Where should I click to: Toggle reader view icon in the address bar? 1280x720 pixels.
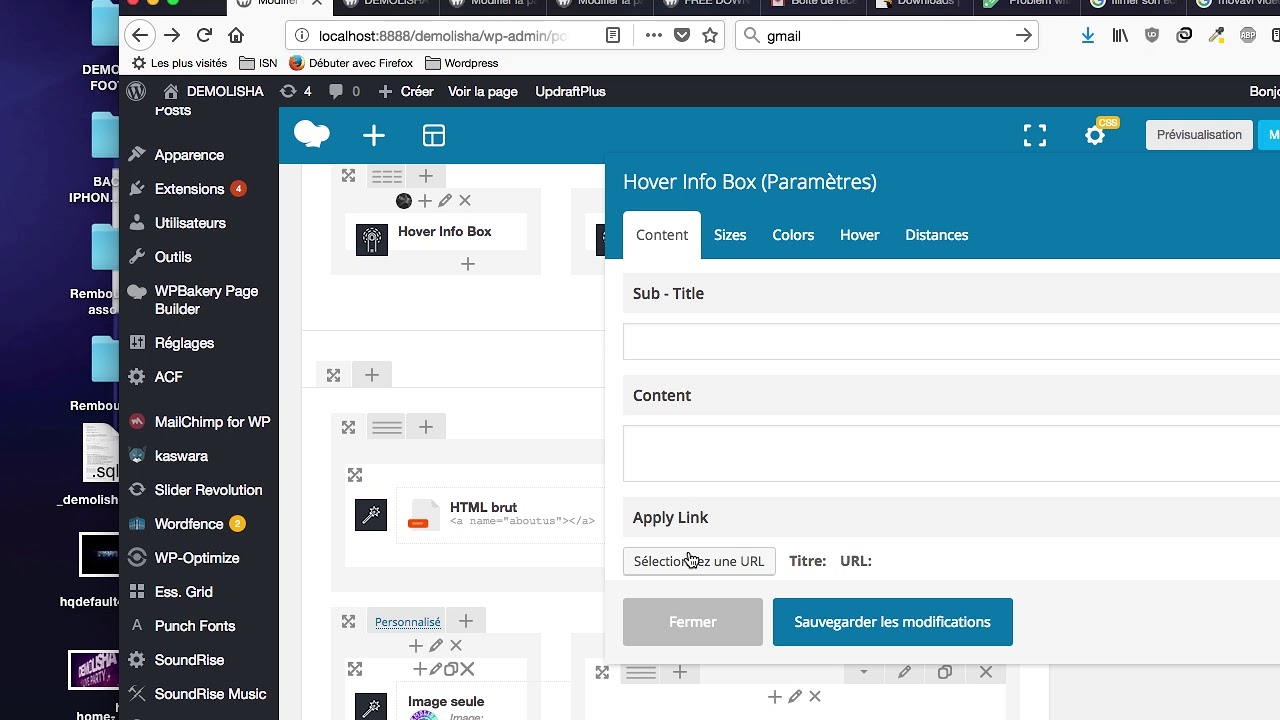(613, 35)
